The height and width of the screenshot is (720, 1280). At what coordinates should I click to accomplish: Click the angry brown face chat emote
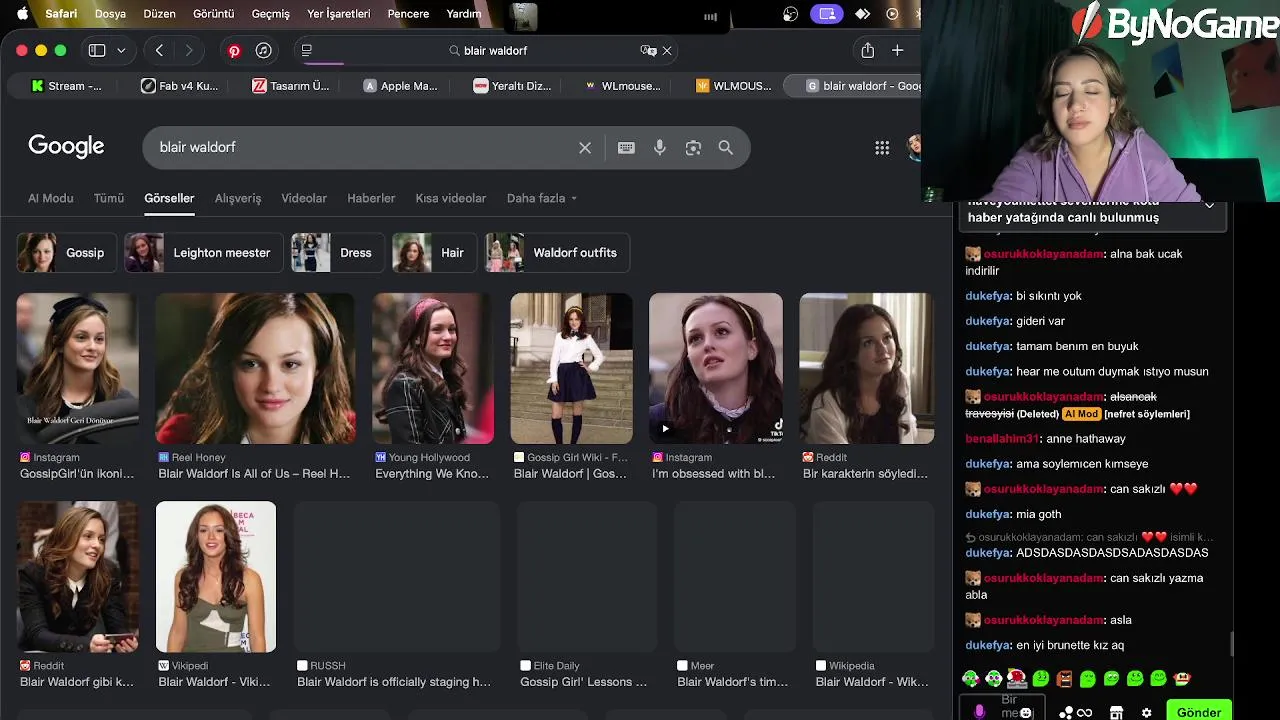coord(1064,679)
